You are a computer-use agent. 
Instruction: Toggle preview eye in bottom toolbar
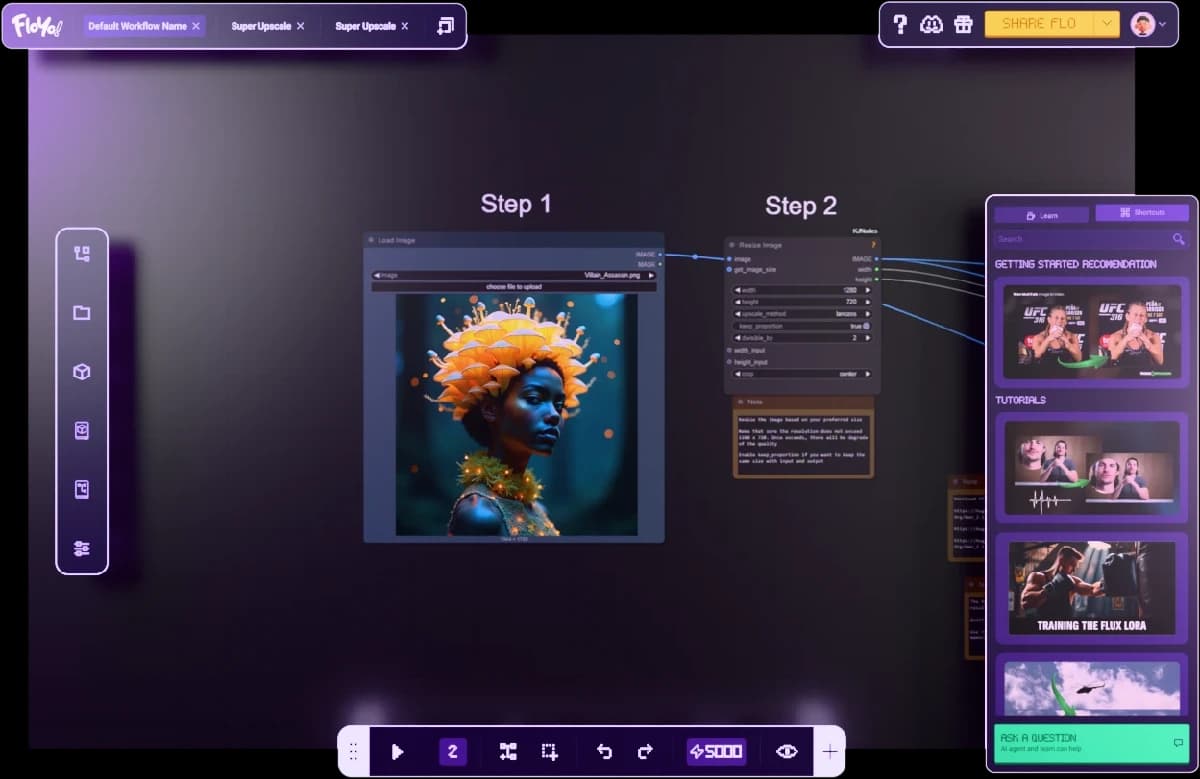pyautogui.click(x=788, y=751)
